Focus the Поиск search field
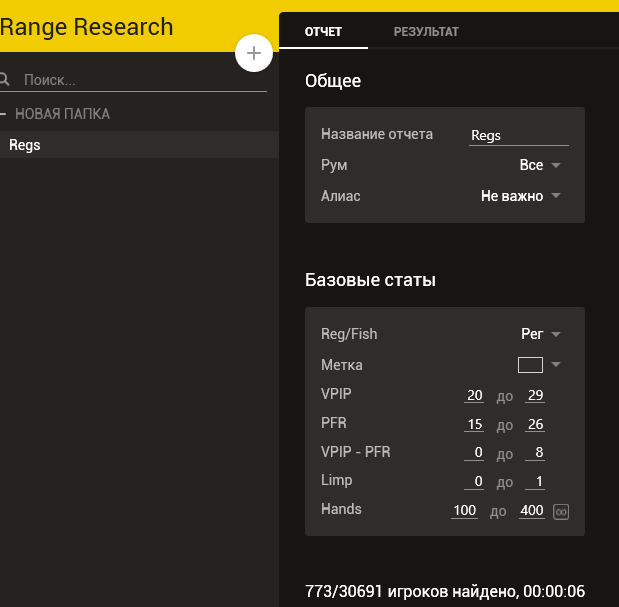 [x=140, y=80]
